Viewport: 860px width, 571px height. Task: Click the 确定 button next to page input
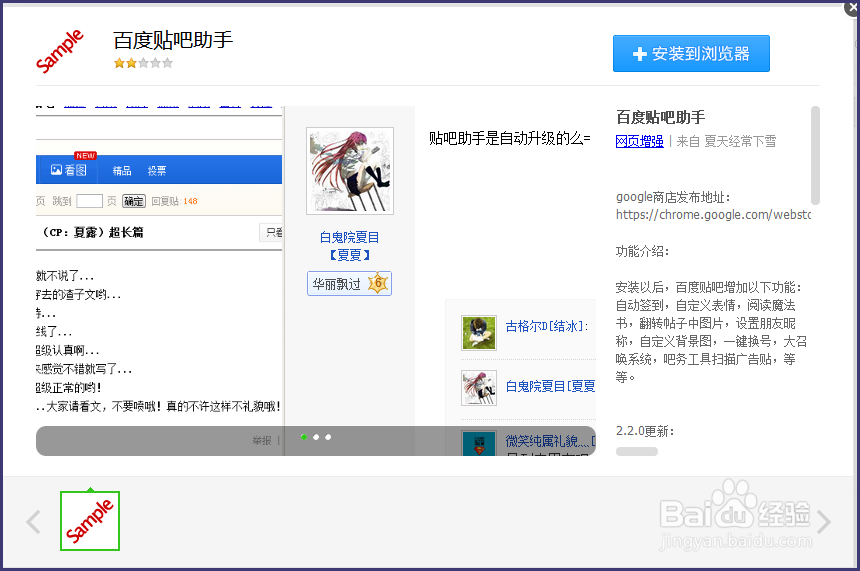[134, 201]
